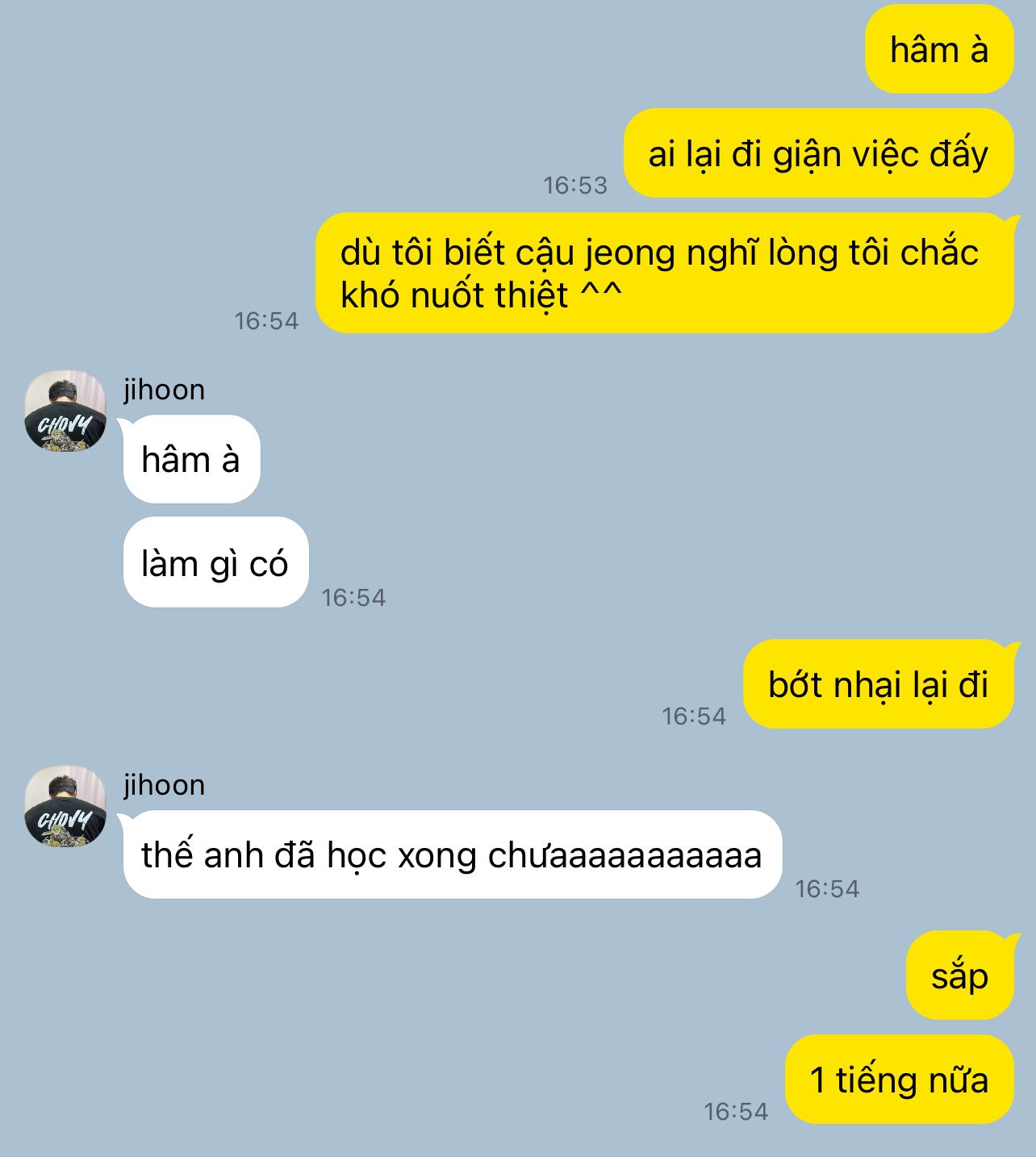Select the second jihoon sender name label
This screenshot has height=1157, width=1036.
165,785
